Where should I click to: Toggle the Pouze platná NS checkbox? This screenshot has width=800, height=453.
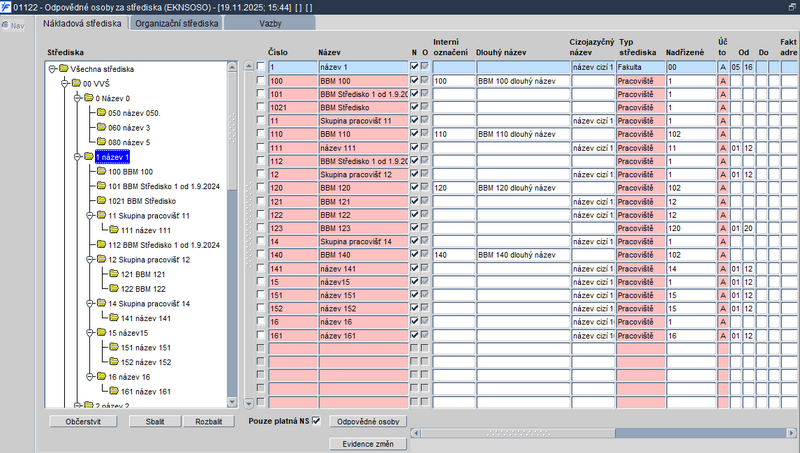click(x=316, y=421)
